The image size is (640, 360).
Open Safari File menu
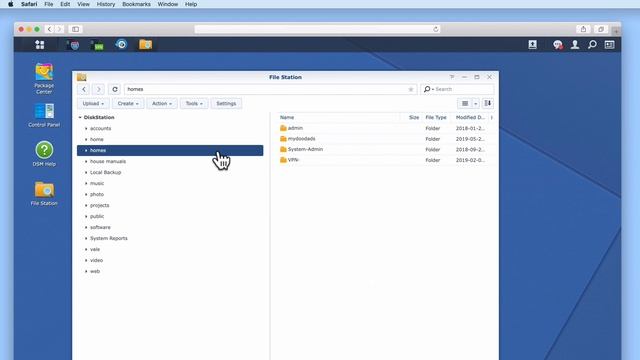pyautogui.click(x=49, y=4)
